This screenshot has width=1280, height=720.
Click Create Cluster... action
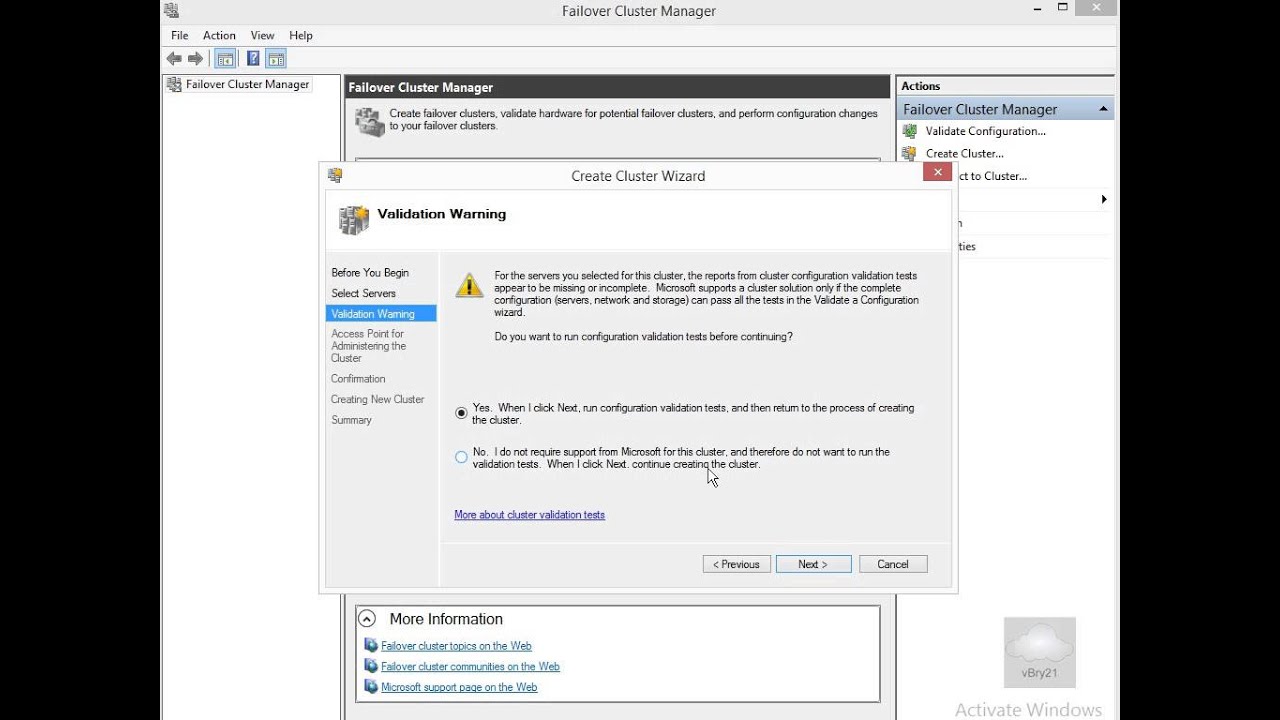point(965,153)
